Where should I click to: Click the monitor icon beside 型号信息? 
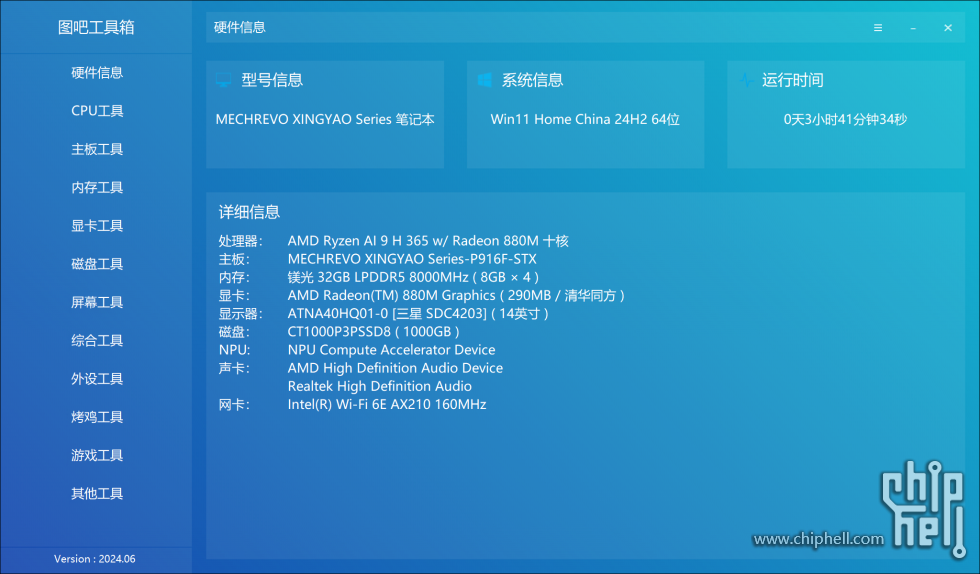click(x=223, y=80)
